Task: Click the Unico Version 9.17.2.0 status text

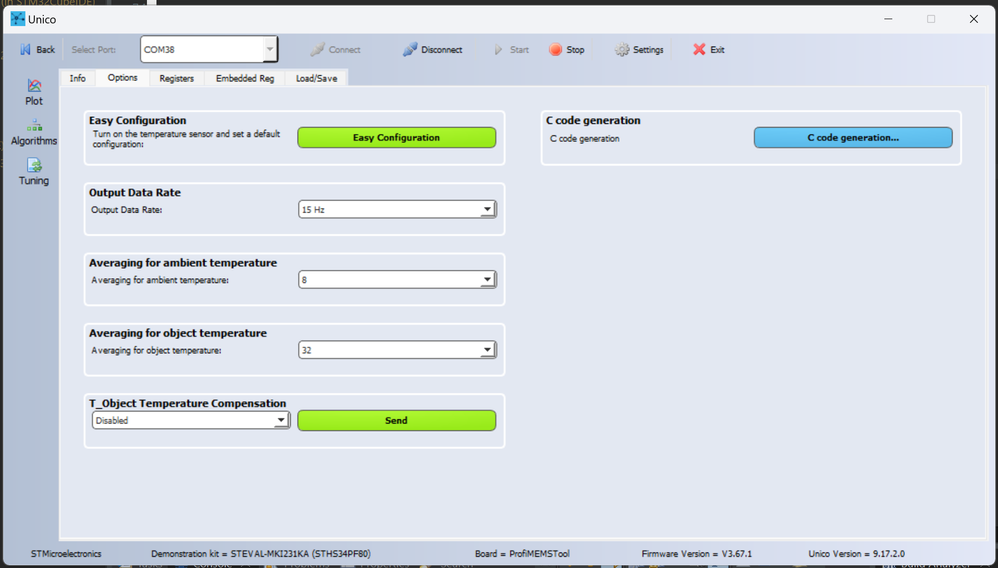Action: pos(857,554)
